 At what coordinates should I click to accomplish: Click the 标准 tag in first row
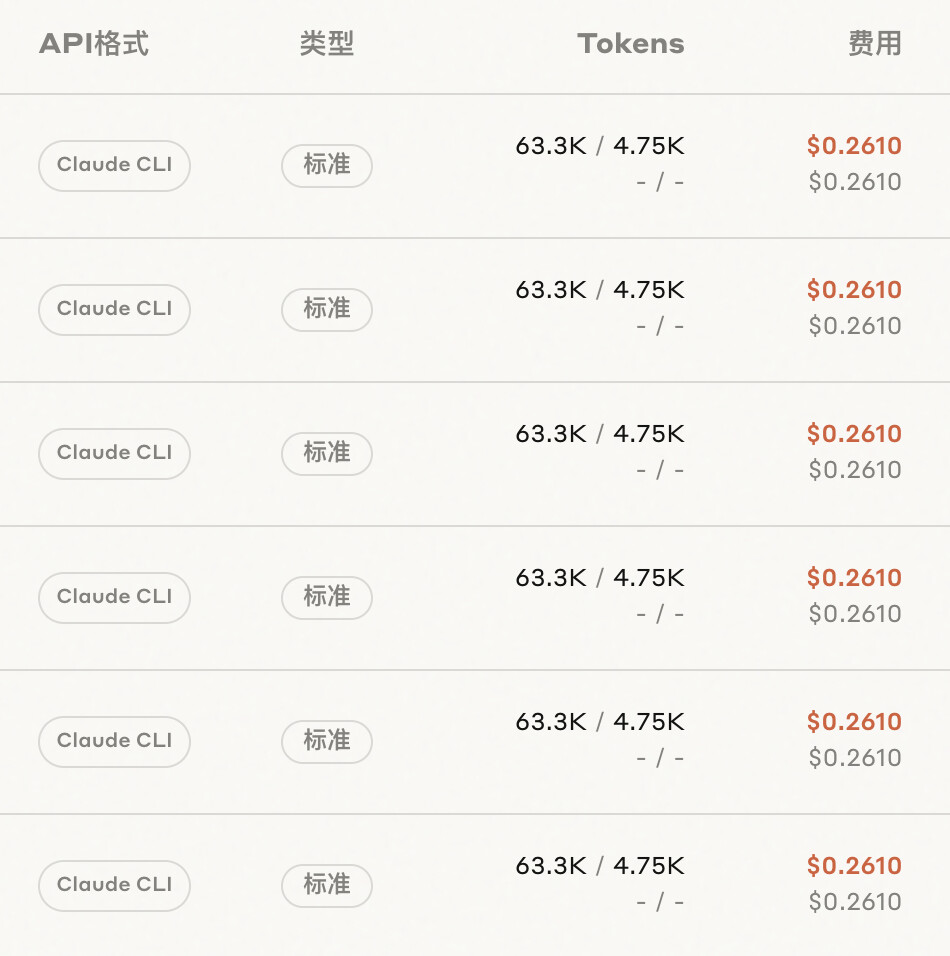pos(327,165)
